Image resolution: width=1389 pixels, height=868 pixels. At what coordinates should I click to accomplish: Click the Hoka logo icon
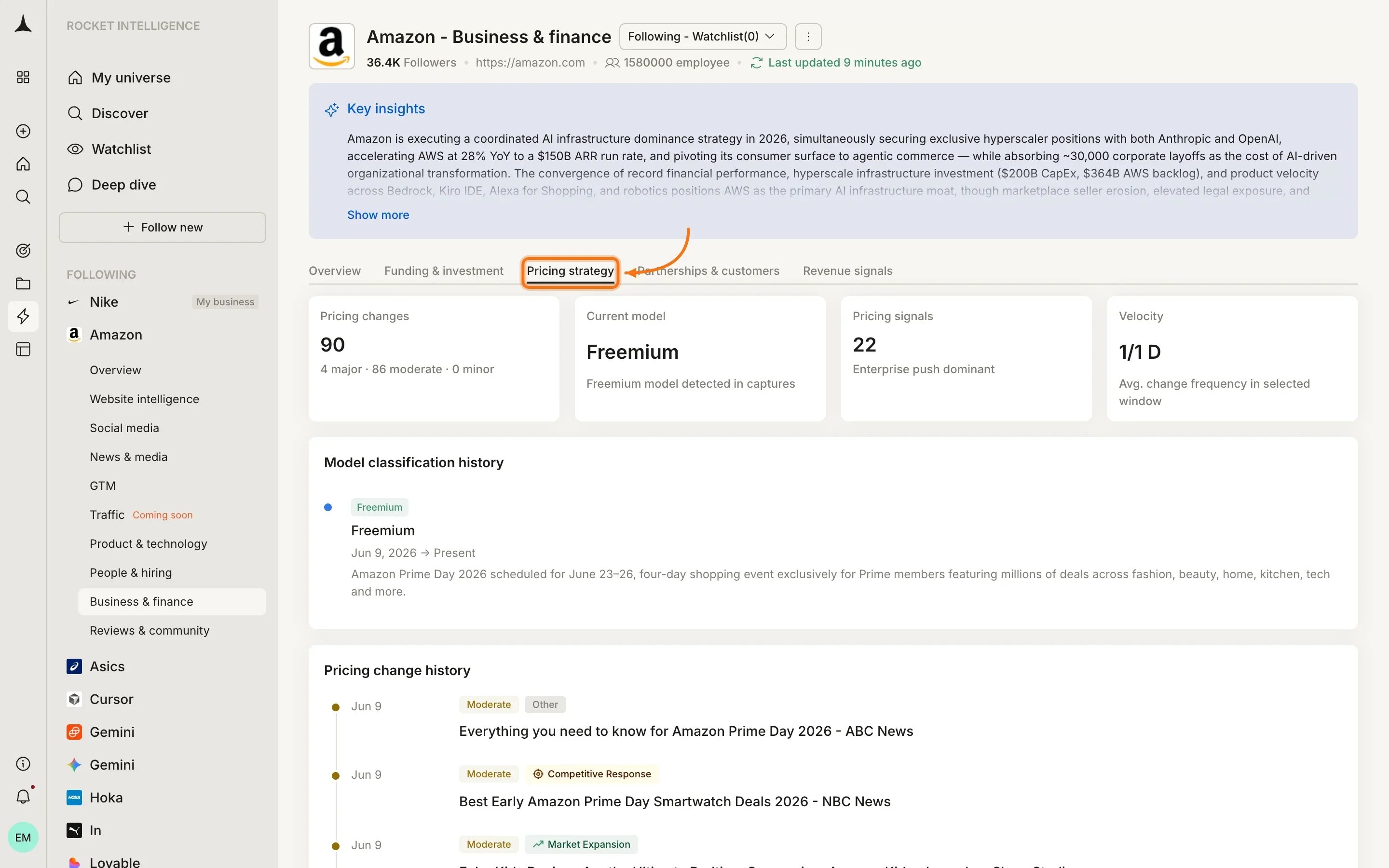click(x=74, y=798)
